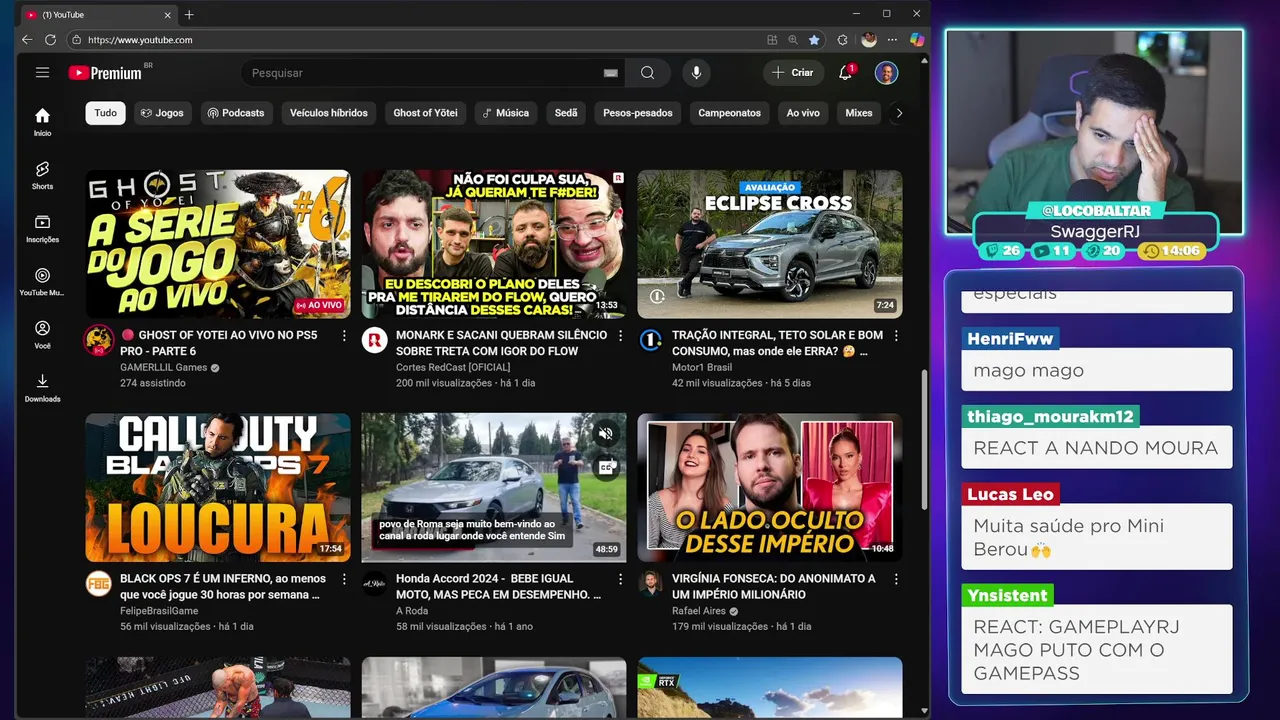Open Eclipse Cross video thumbnail
The image size is (1280, 720).
(x=770, y=244)
